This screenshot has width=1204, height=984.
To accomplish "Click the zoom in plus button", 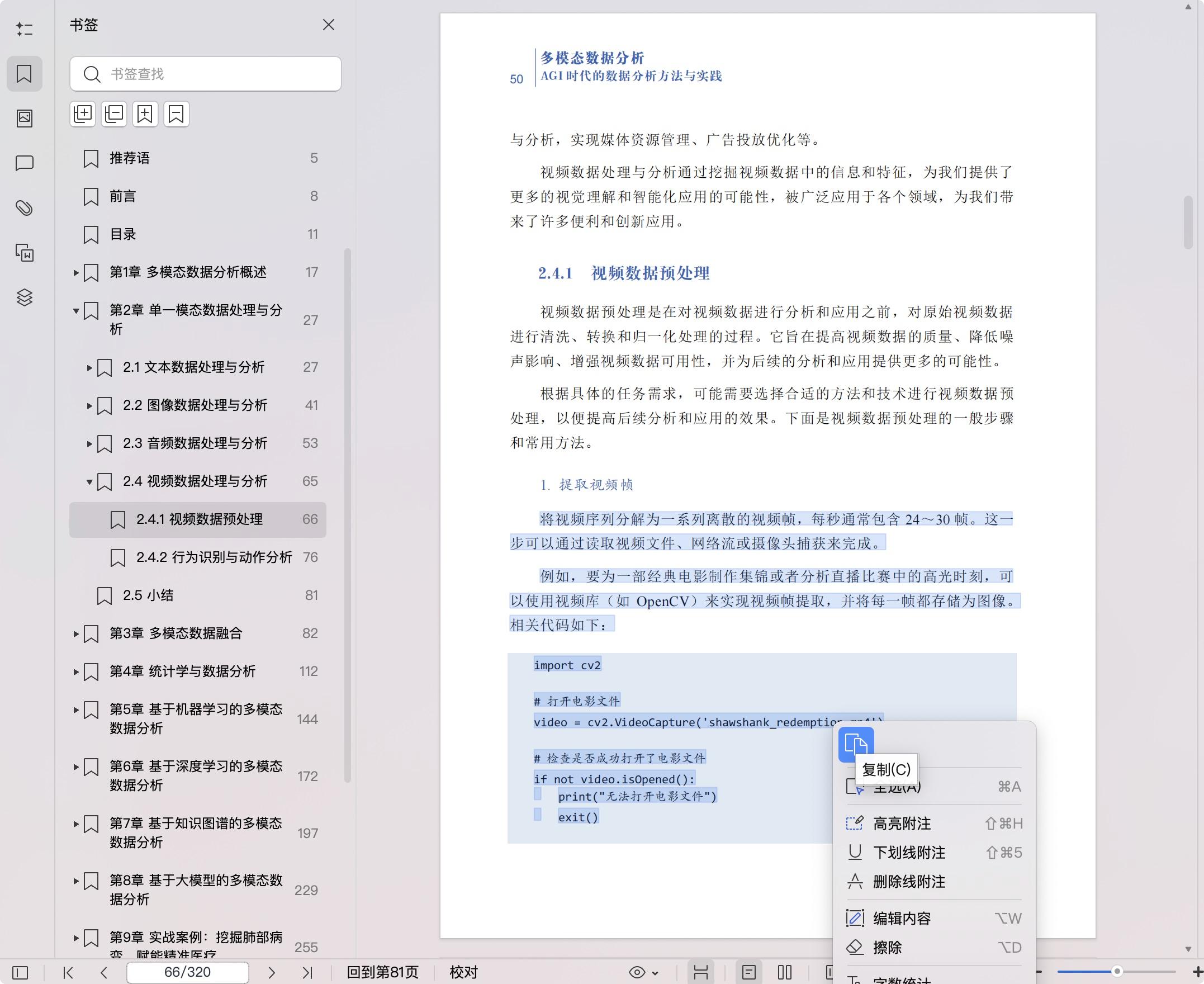I will point(1197,973).
